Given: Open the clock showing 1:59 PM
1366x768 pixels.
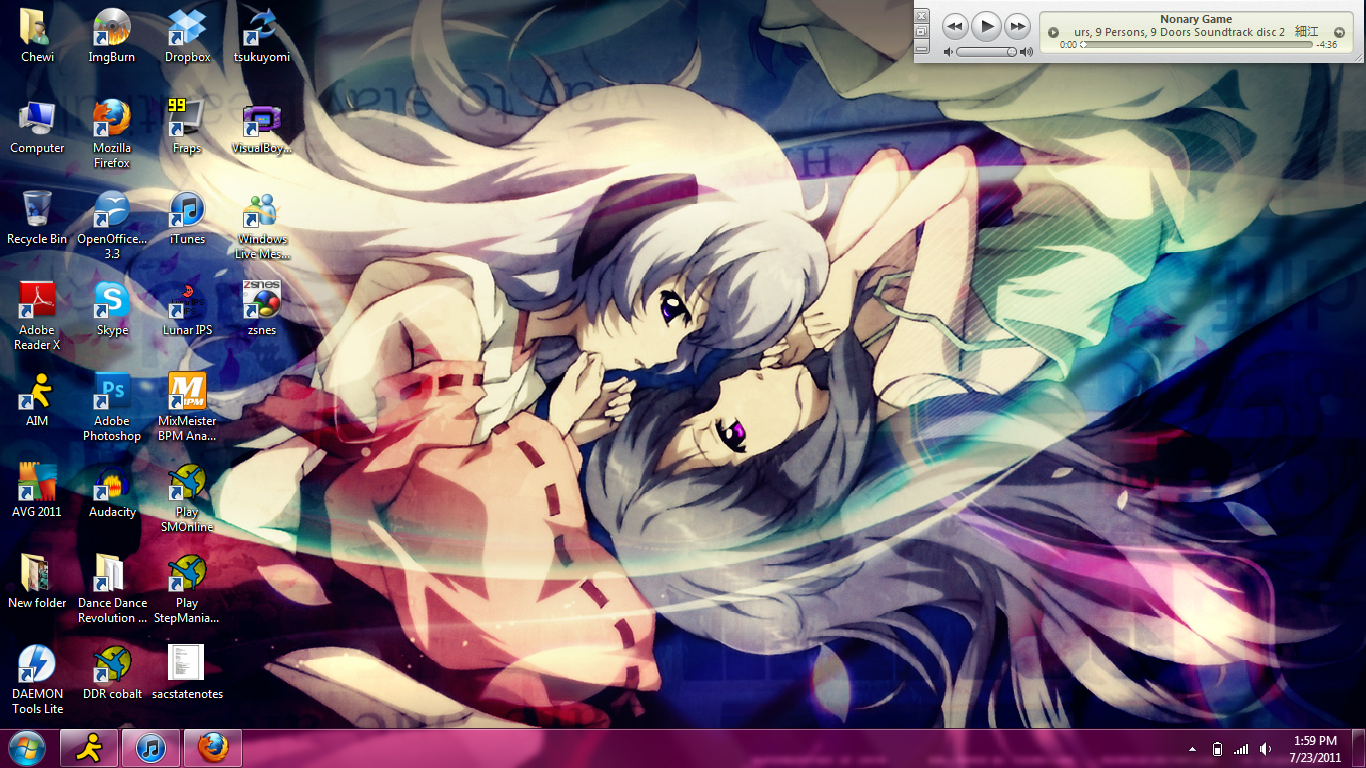Looking at the screenshot, I should tap(1315, 749).
